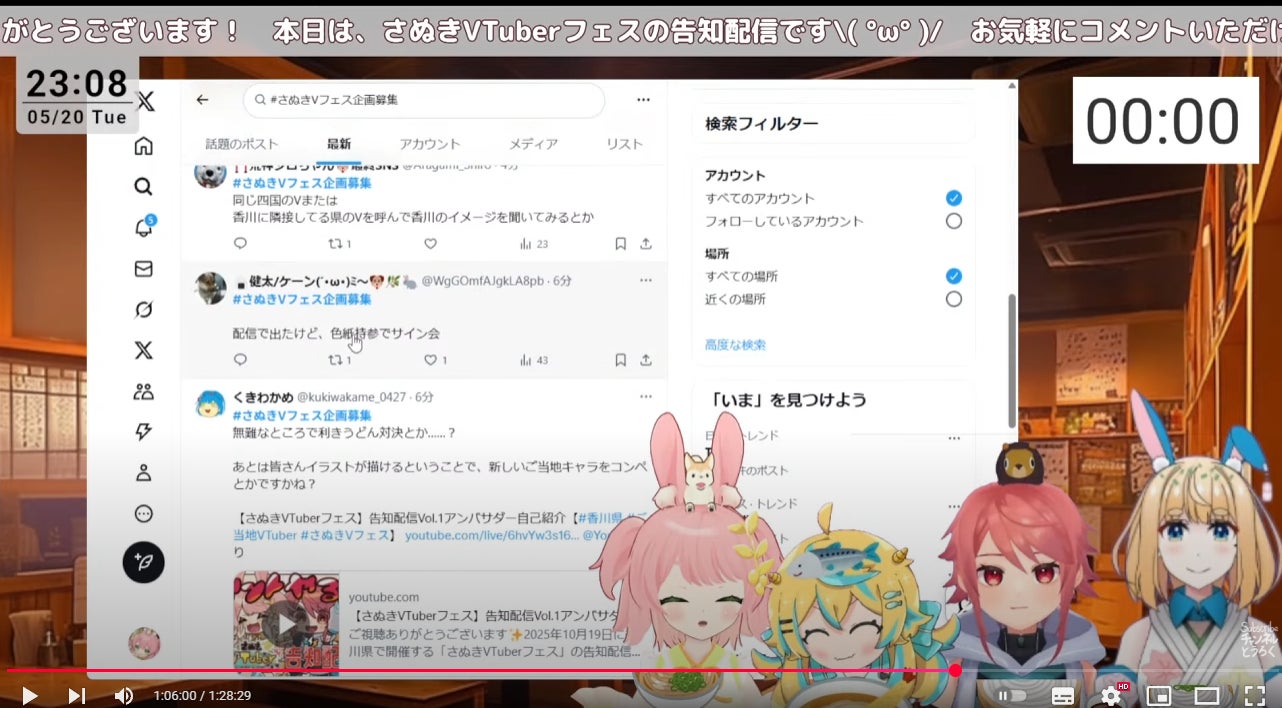Image resolution: width=1282 pixels, height=708 pixels.
Task: Click the 高度な検索 link
Action: click(735, 345)
